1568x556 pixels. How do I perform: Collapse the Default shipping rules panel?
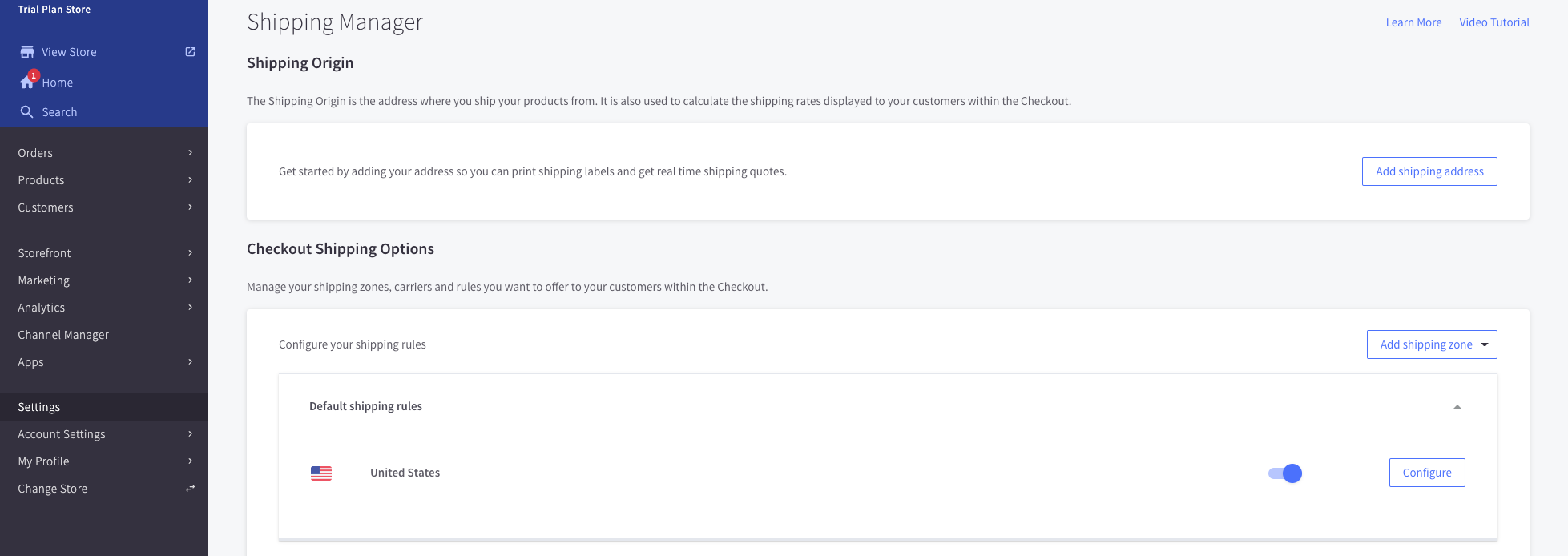[x=1457, y=407]
